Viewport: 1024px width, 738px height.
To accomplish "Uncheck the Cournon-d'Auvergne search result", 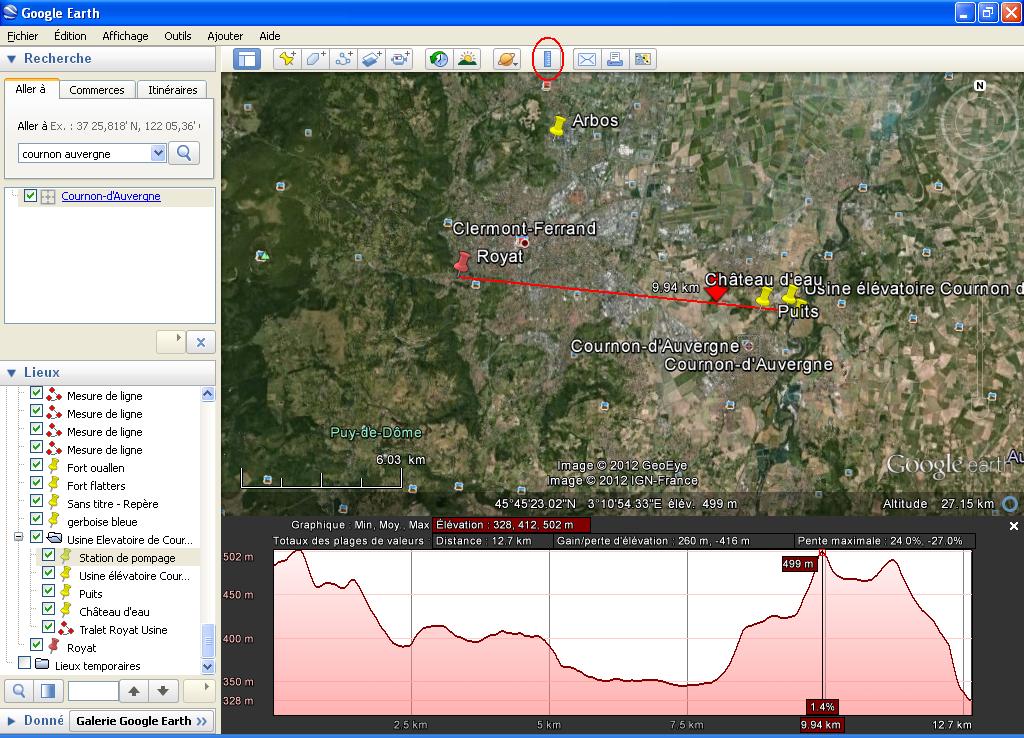I will coord(30,195).
